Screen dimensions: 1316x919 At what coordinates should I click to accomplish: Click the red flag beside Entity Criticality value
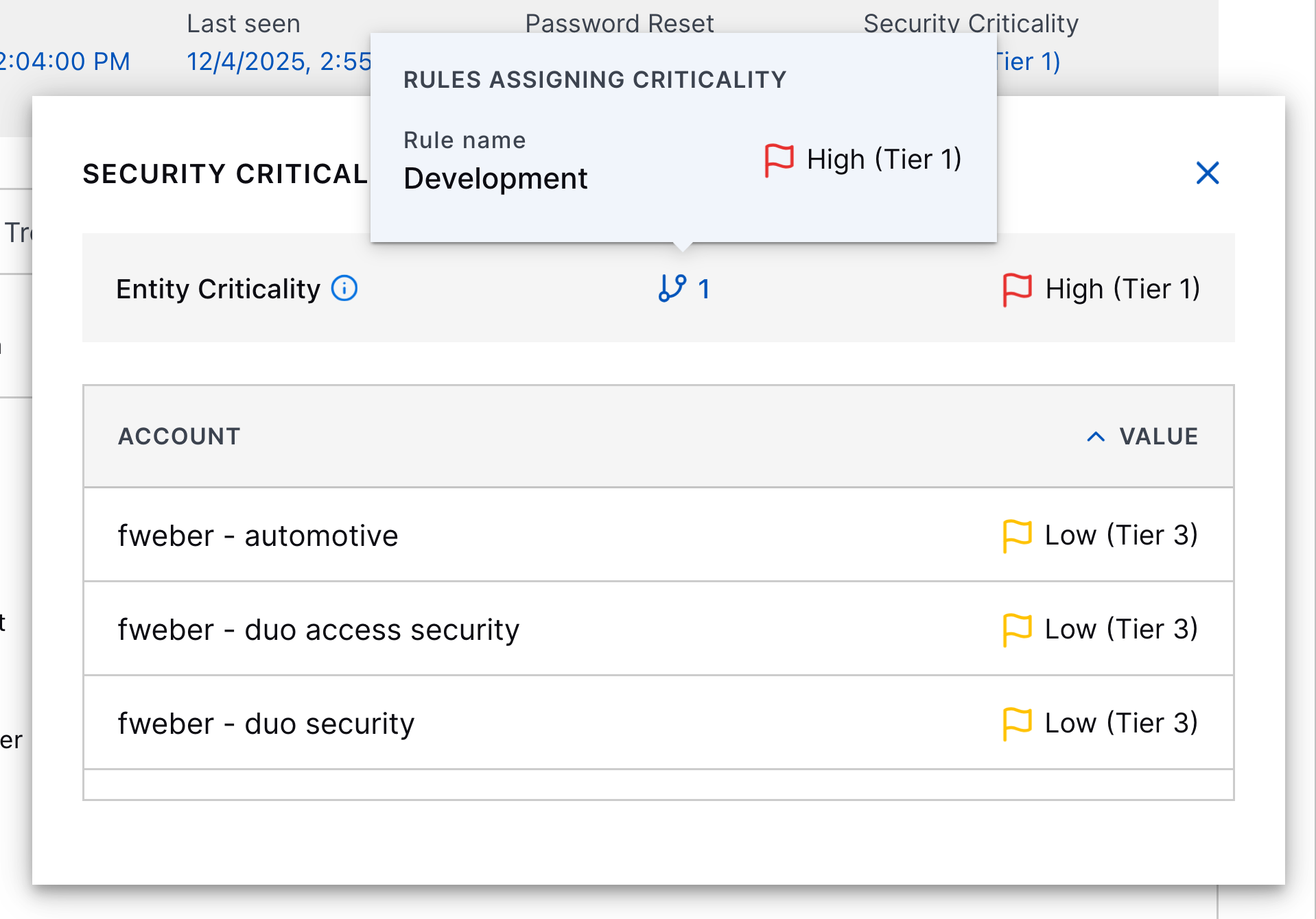pos(1017,288)
